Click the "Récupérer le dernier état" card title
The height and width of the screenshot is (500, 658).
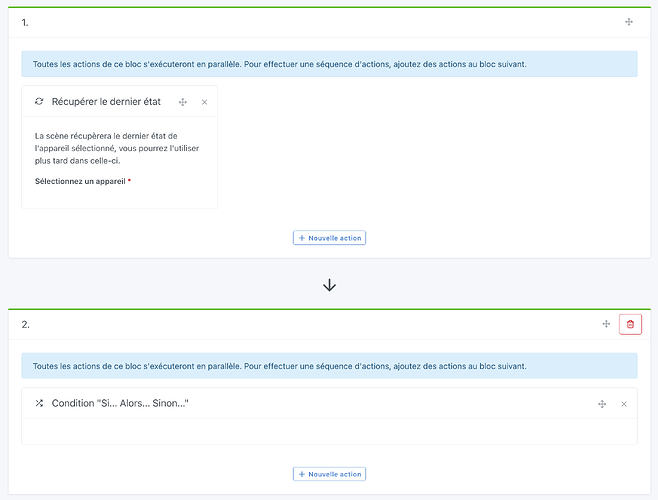tap(108, 102)
